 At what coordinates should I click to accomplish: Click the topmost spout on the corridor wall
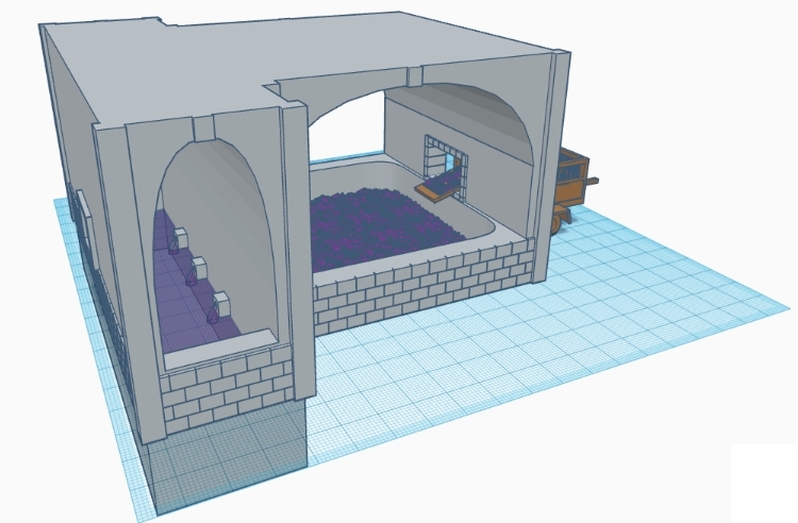[176, 240]
